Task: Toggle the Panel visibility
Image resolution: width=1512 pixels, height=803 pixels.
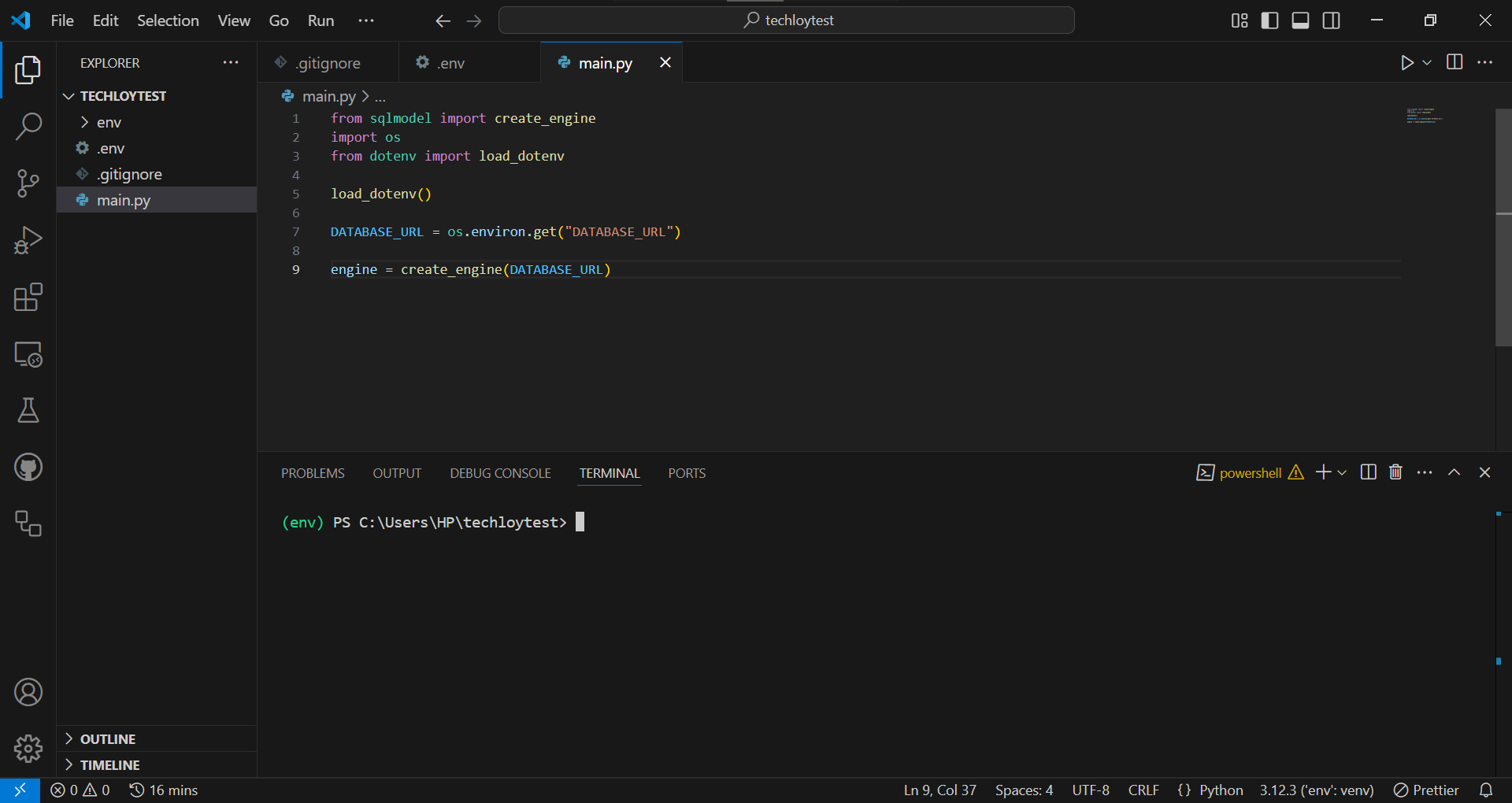Action: point(1300,20)
